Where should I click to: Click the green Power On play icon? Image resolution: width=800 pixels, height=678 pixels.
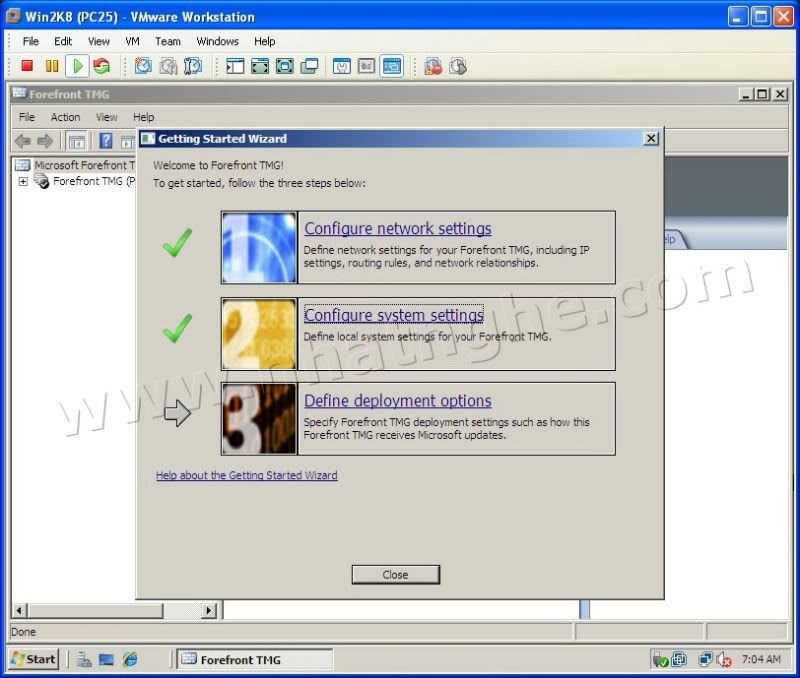pos(78,66)
